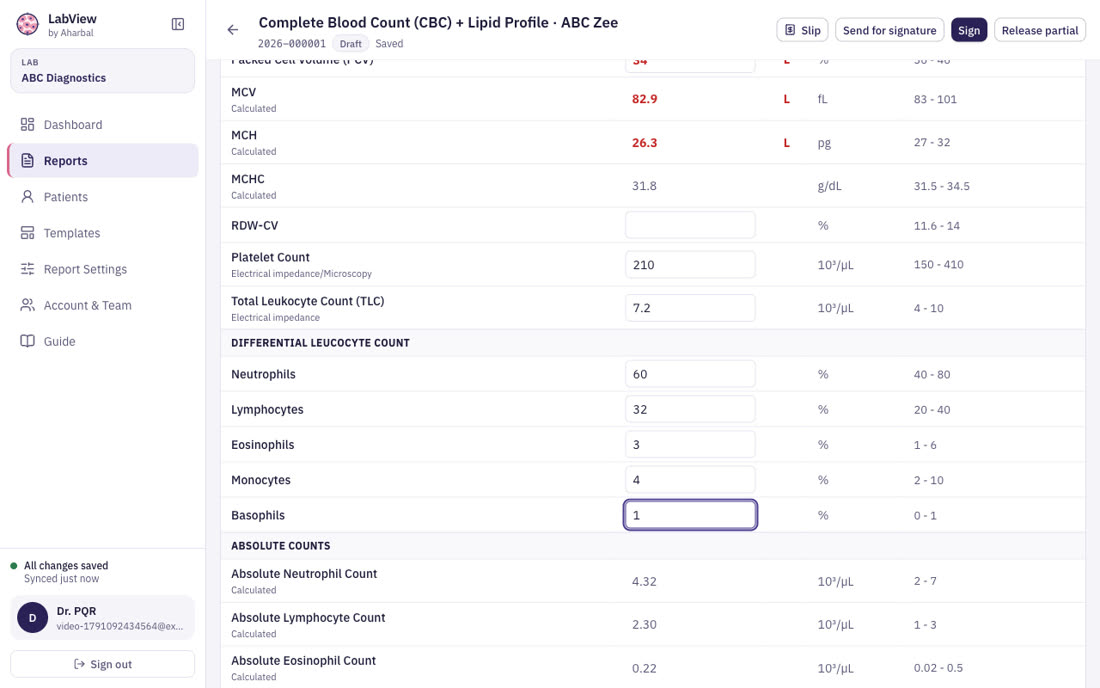Go back using the left arrow icon
The width and height of the screenshot is (1100, 688).
pos(233,30)
